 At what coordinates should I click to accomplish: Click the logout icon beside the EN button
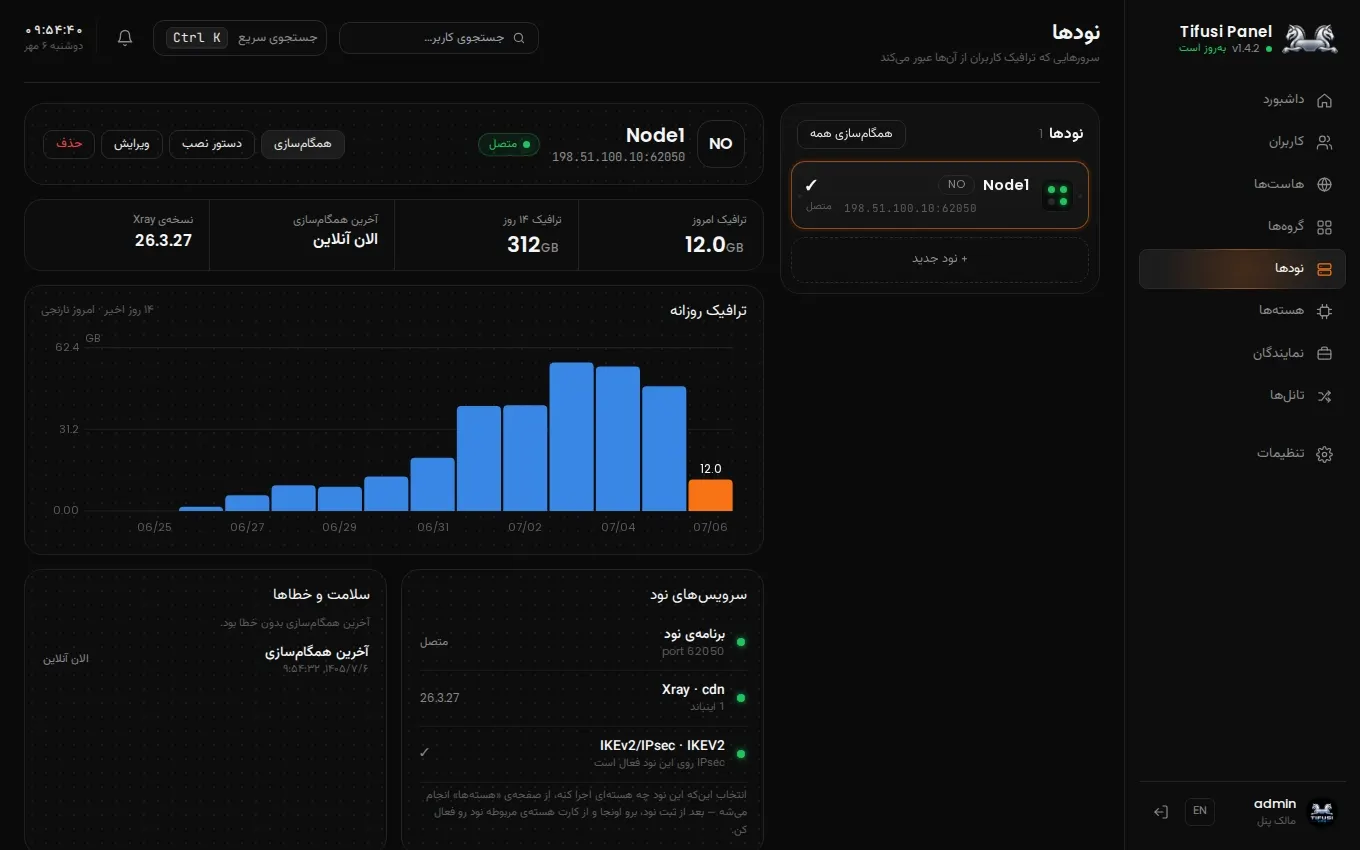(x=1160, y=812)
